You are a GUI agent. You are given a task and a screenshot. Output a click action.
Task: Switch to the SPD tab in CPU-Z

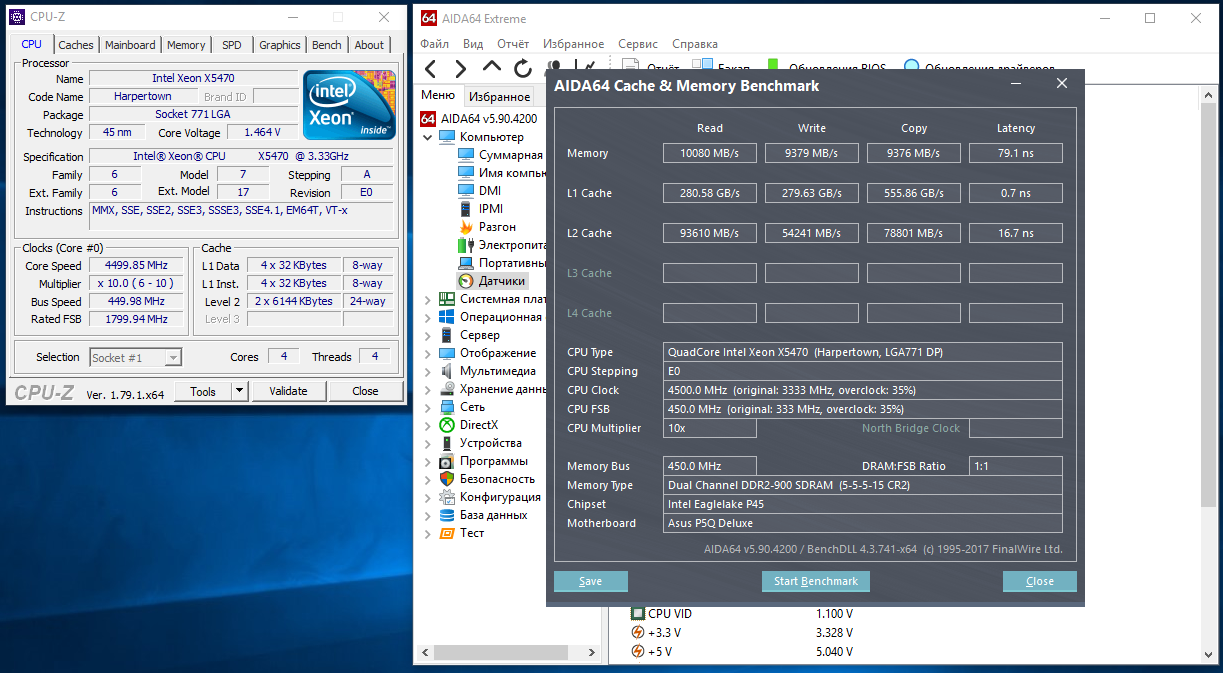[x=232, y=45]
